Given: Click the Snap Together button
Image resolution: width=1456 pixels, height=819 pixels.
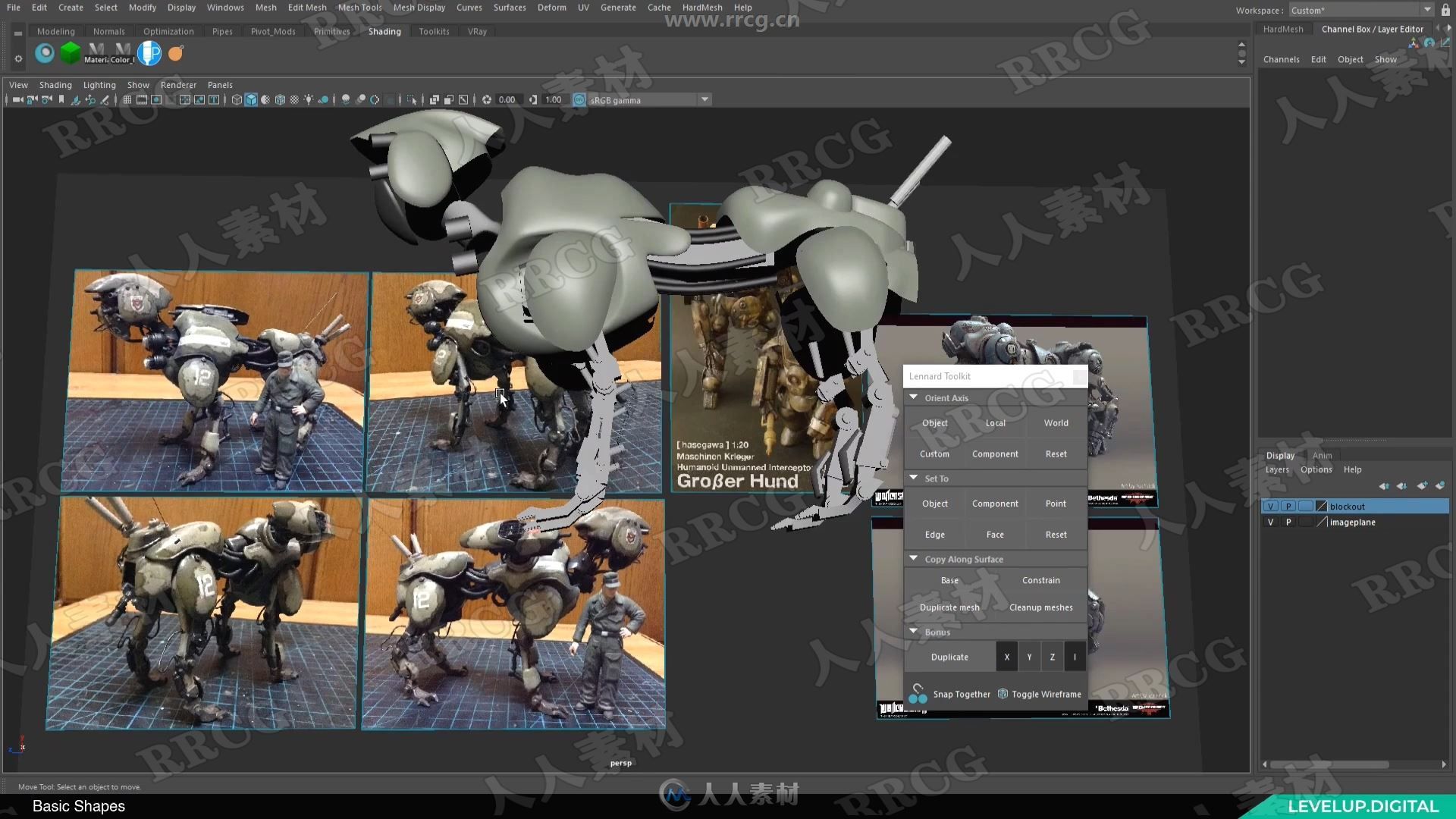Looking at the screenshot, I should (x=949, y=694).
